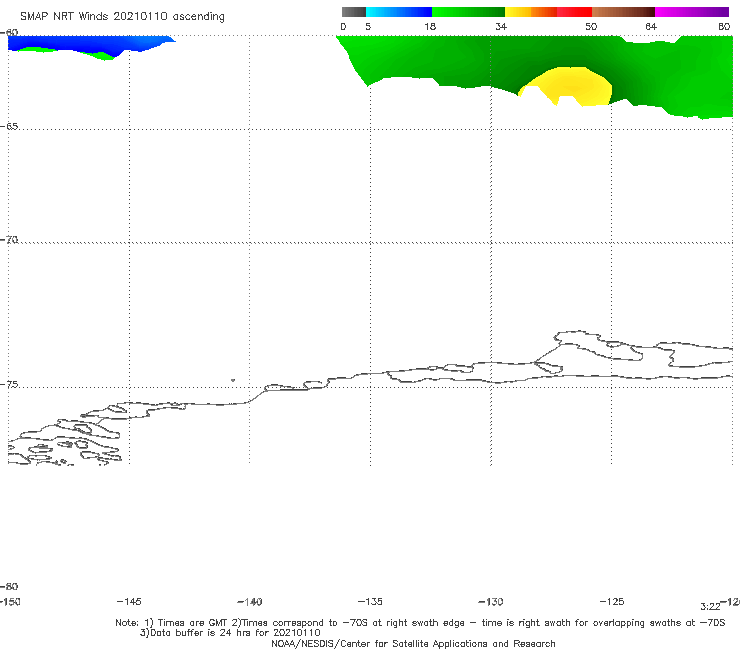The width and height of the screenshot is (740, 650).
Task: Click the blue segment of the wind color bar
Action: (x=399, y=12)
